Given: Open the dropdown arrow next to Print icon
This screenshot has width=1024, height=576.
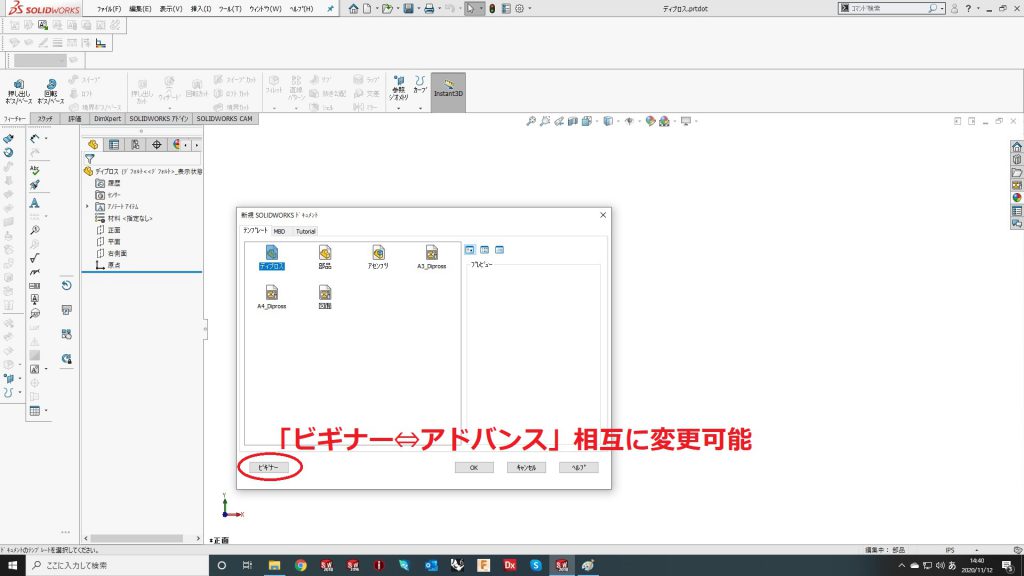Looking at the screenshot, I should point(439,8).
